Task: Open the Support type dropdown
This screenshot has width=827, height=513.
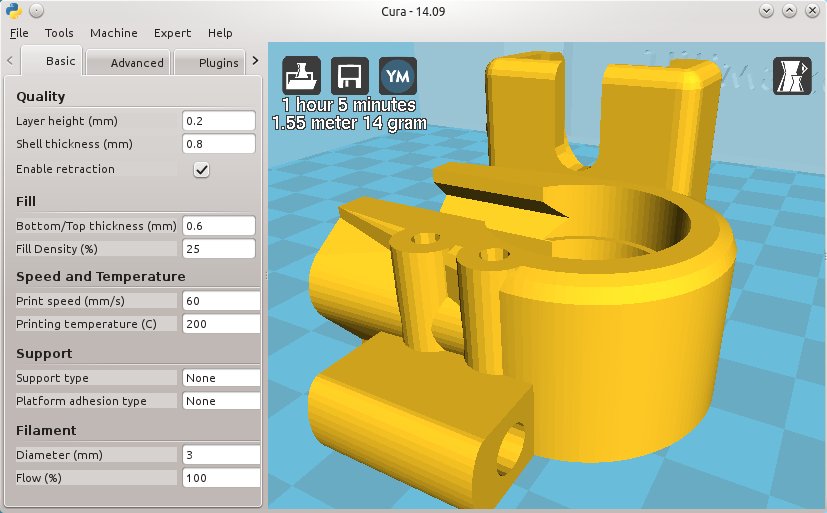Action: tap(221, 378)
